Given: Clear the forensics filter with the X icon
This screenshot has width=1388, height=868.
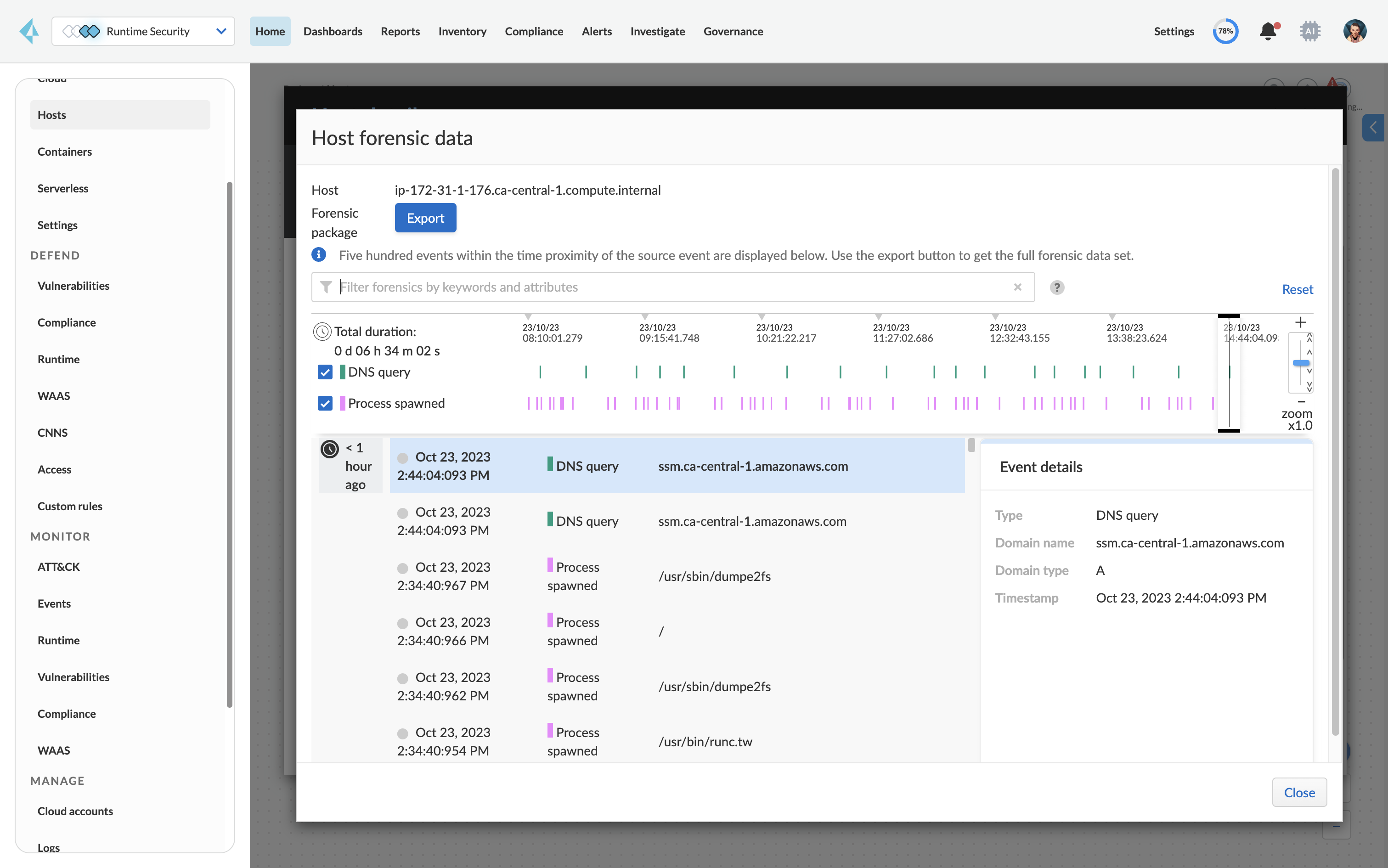Looking at the screenshot, I should coord(1017,287).
